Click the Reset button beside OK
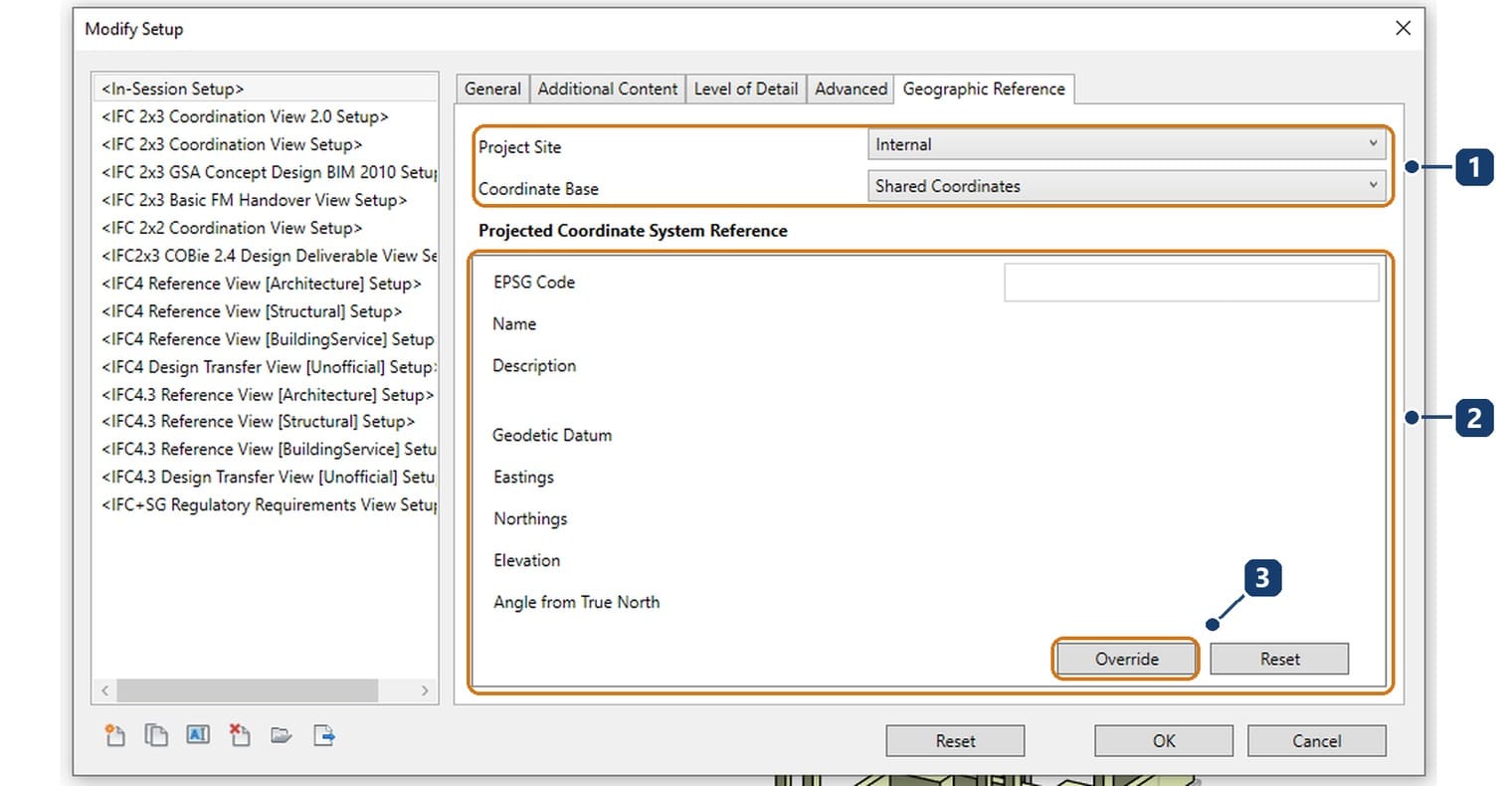The height and width of the screenshot is (786, 1512). coord(955,740)
